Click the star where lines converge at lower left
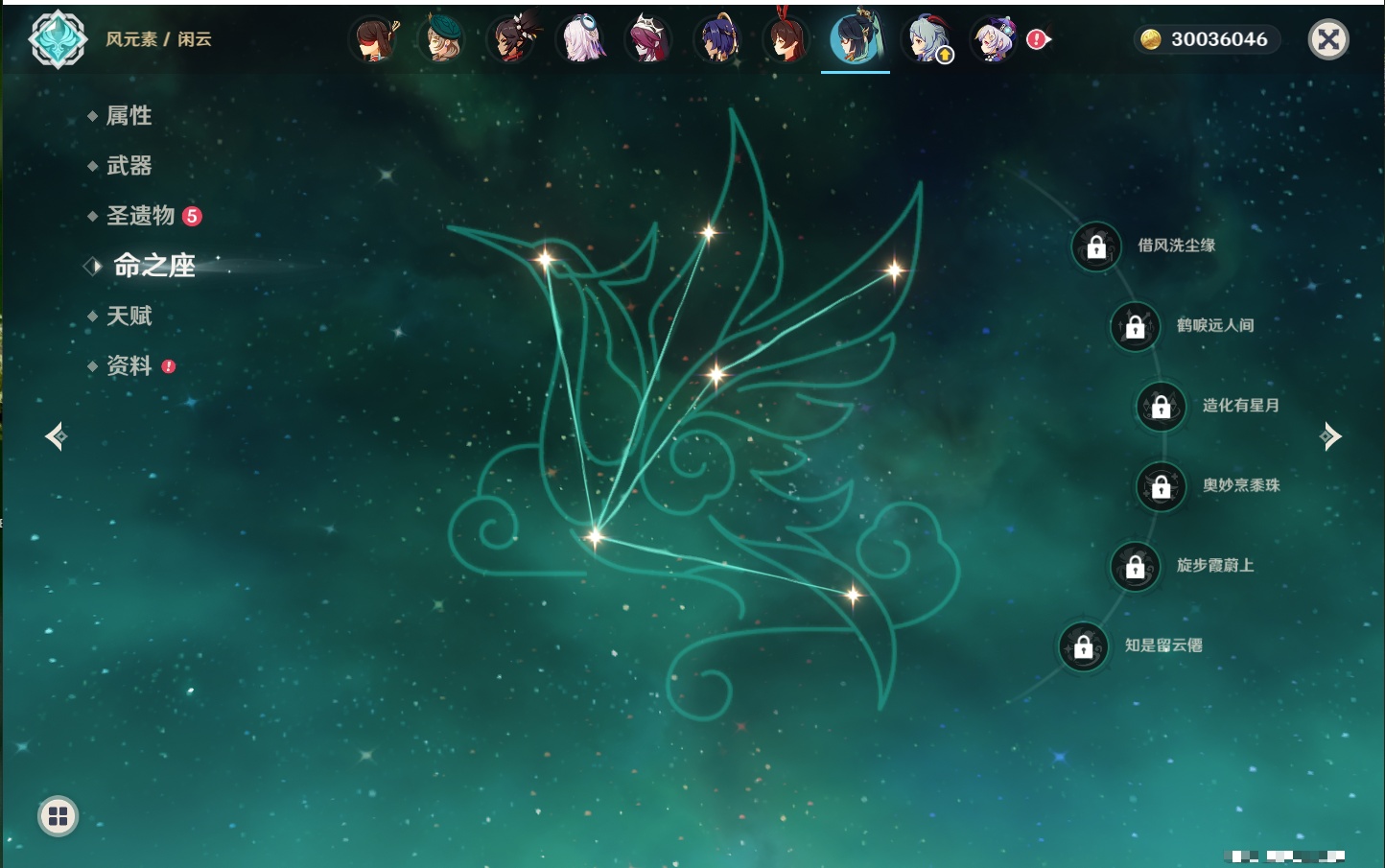 595,537
